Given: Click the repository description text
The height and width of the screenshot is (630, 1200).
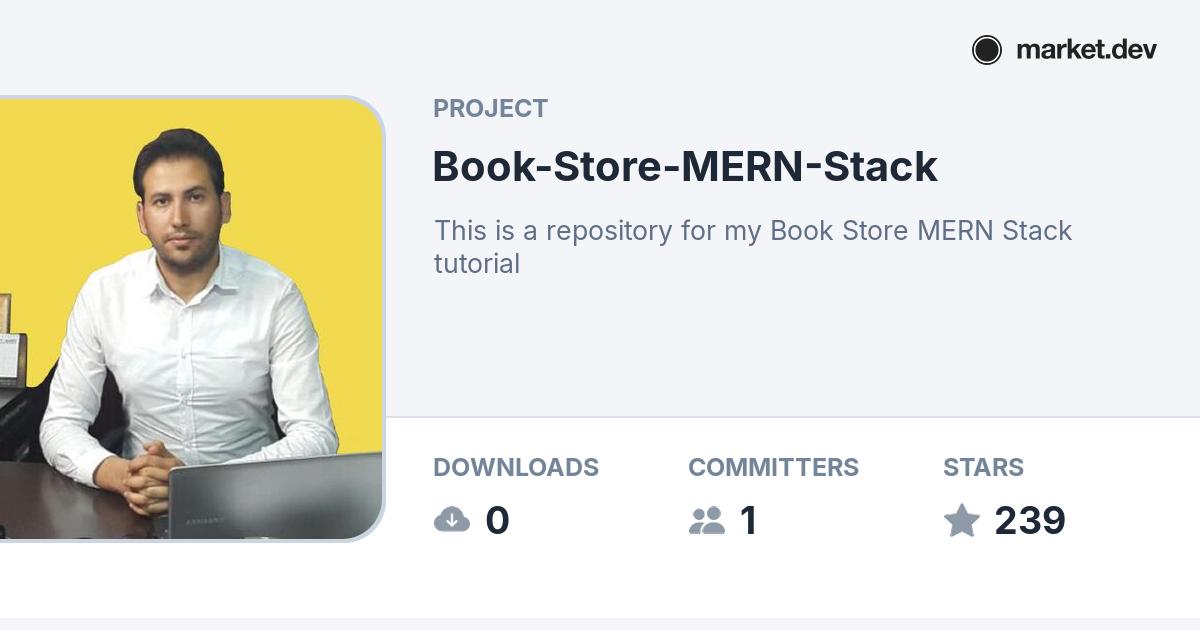Looking at the screenshot, I should click(752, 231).
